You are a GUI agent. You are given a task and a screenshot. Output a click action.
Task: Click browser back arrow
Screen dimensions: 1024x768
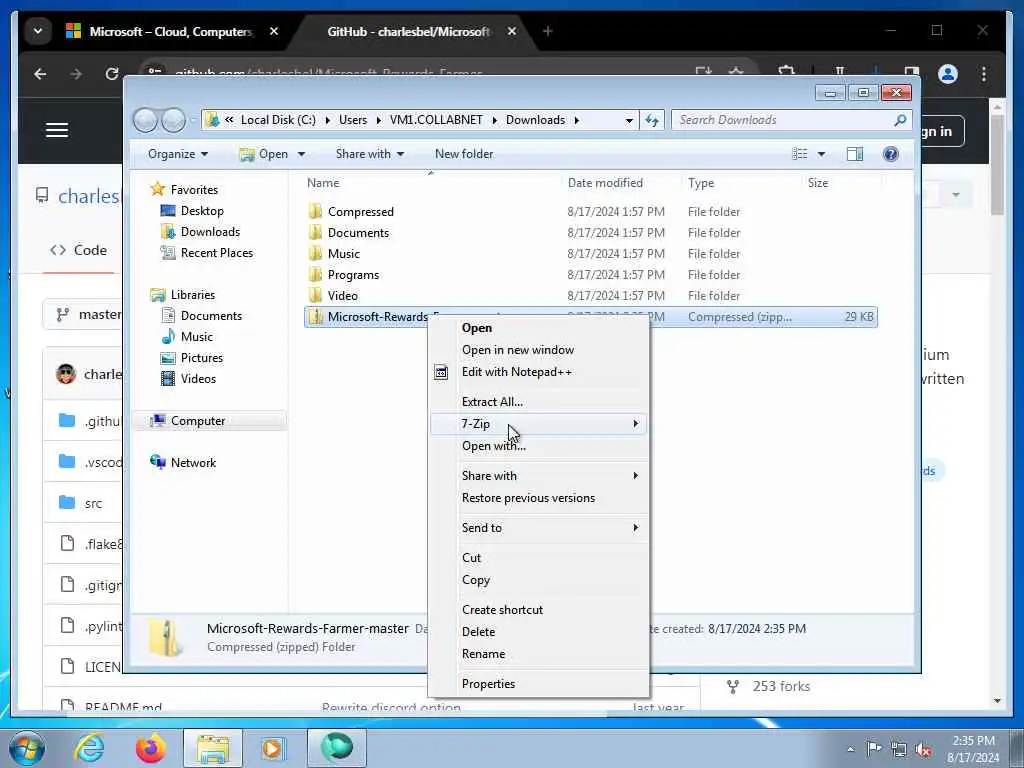40,74
